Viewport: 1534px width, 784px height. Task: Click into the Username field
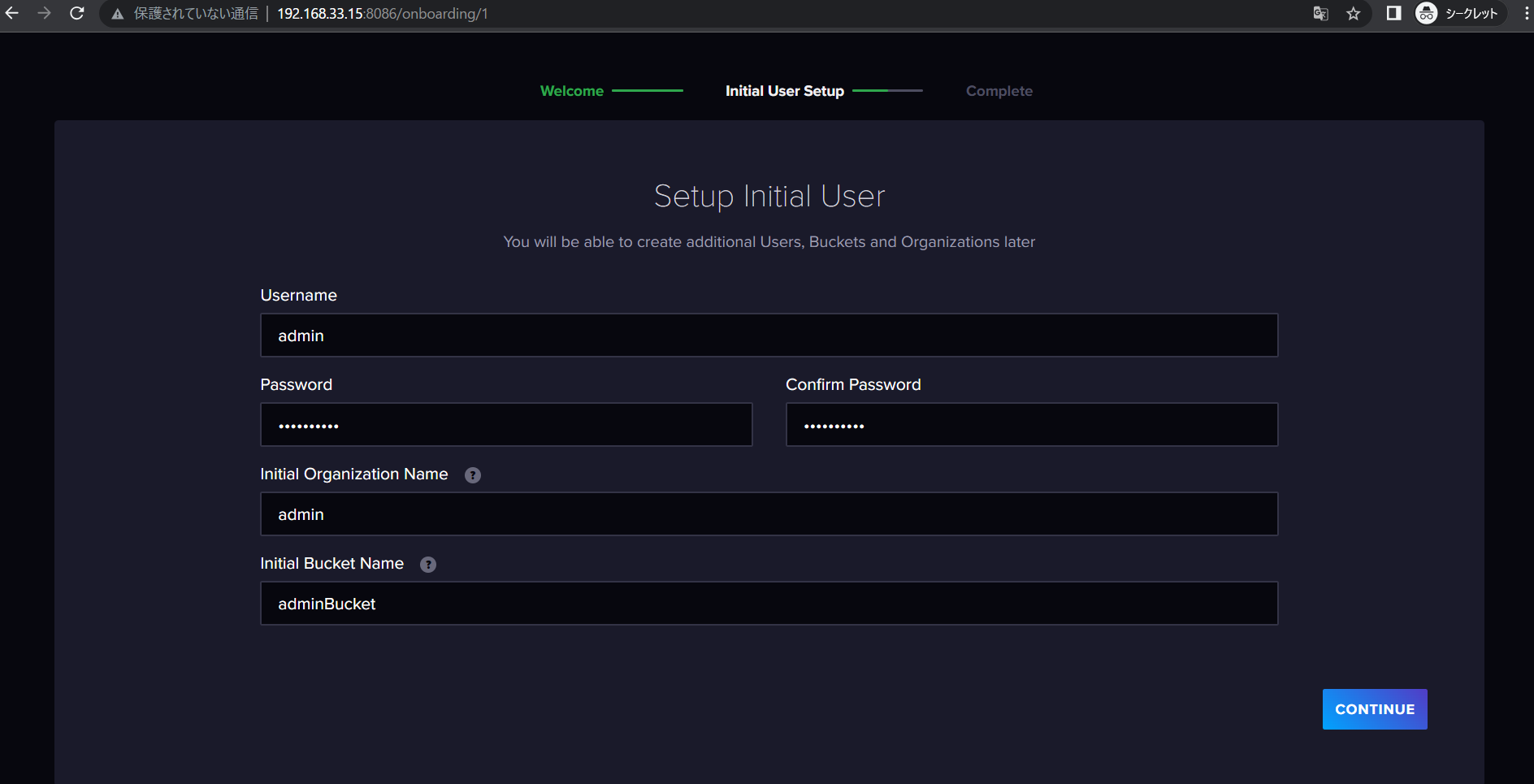click(x=768, y=336)
